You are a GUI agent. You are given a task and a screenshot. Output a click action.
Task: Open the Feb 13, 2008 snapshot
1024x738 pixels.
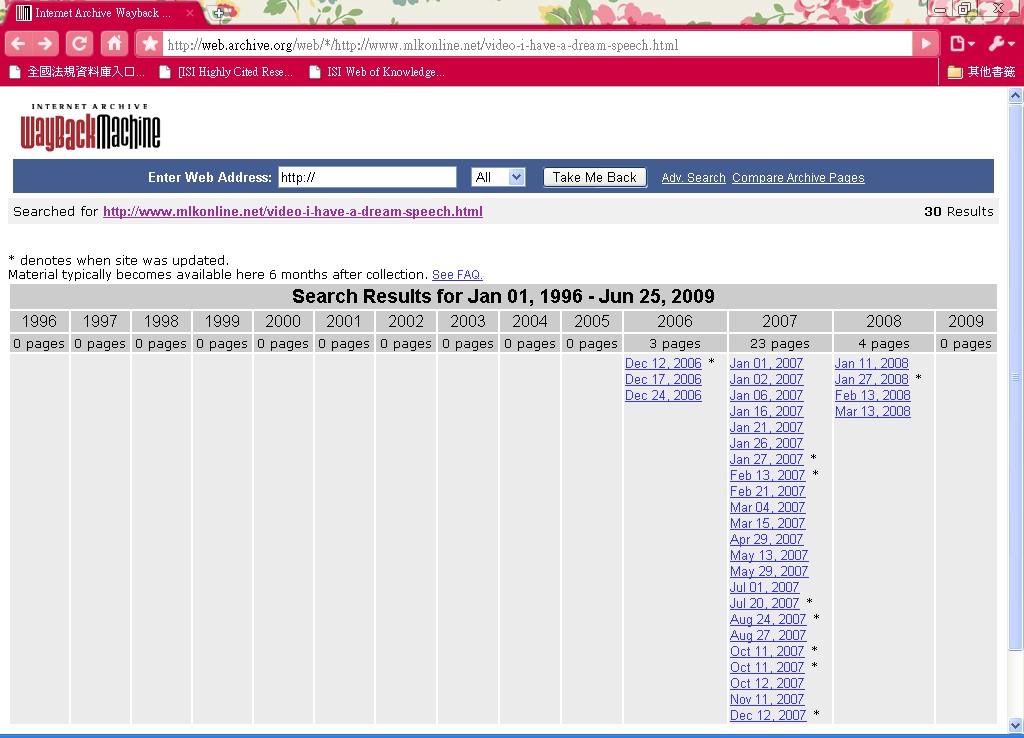click(872, 395)
